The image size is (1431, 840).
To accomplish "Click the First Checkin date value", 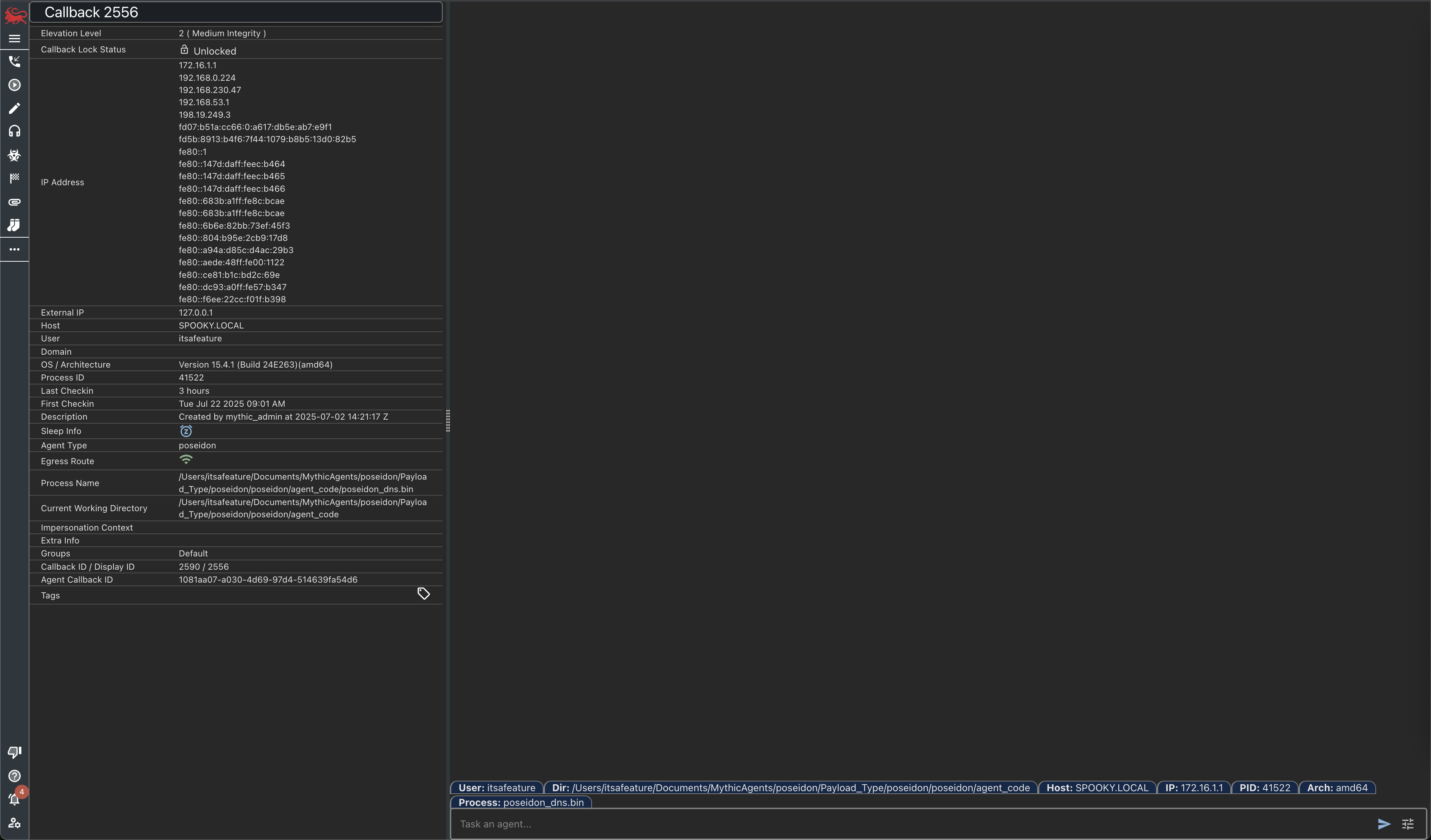I will pyautogui.click(x=232, y=404).
